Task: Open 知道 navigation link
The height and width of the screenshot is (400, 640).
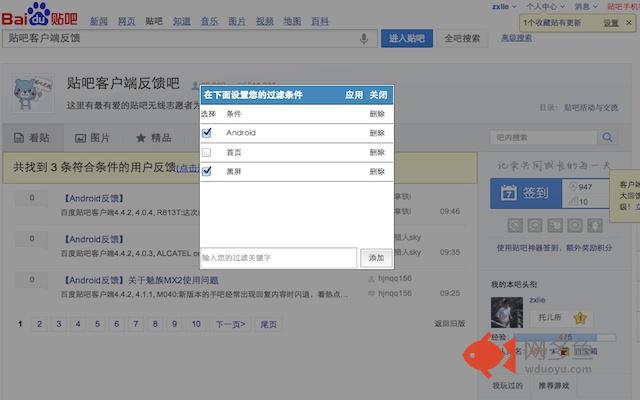Action: point(182,21)
